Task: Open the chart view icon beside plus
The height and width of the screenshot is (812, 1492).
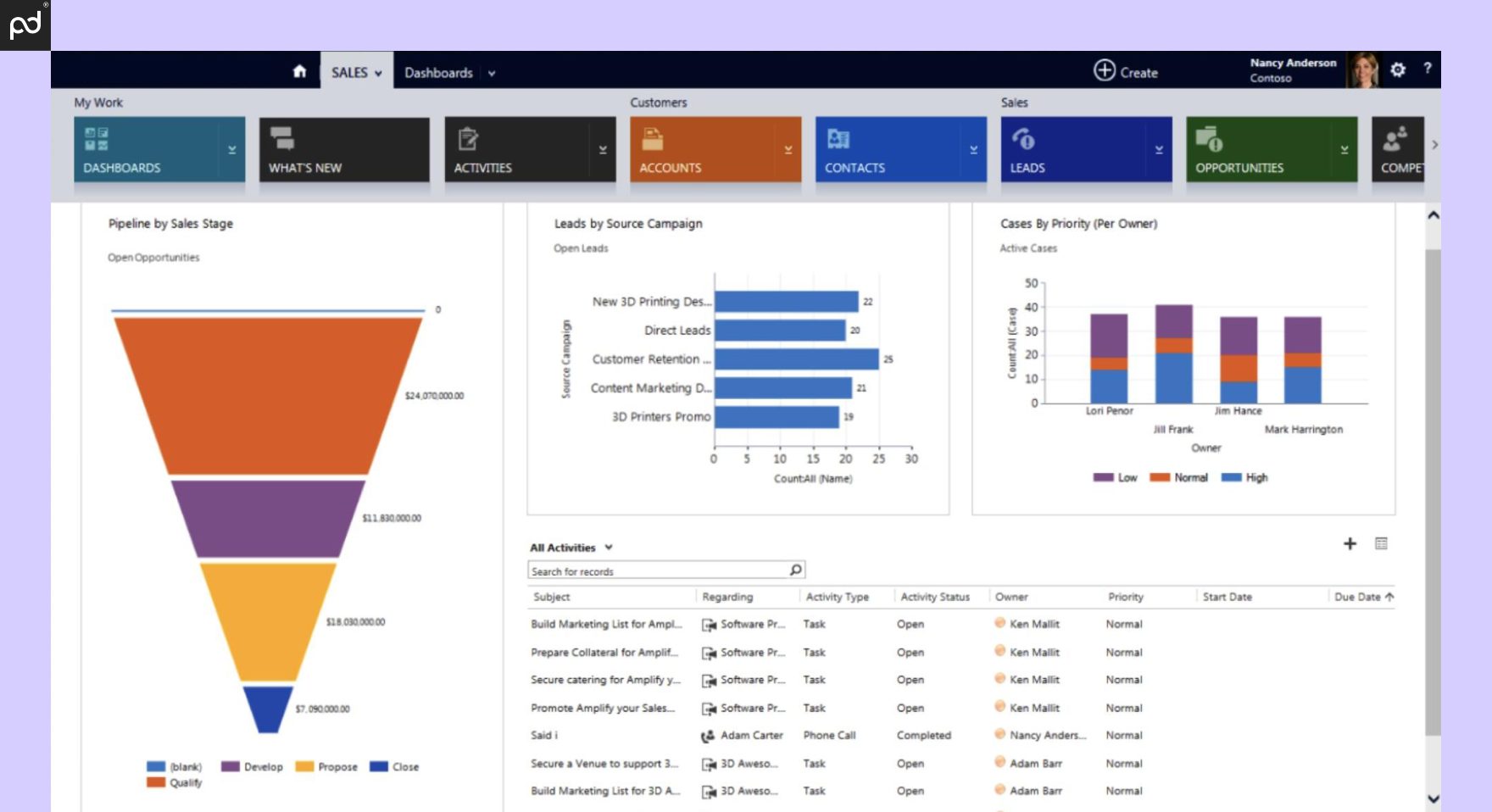Action: tap(1381, 544)
